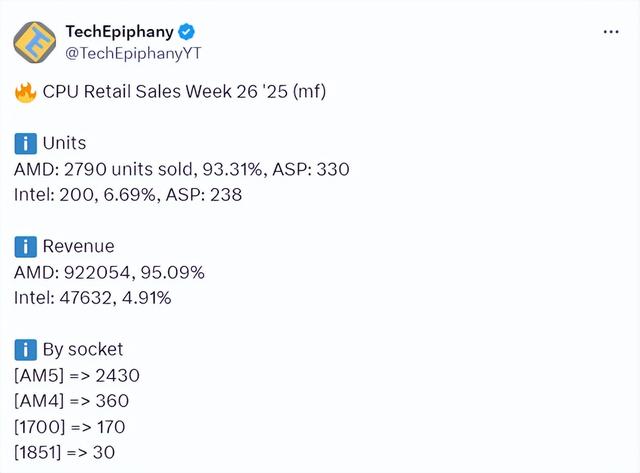Click the [AM4] => 360 line

[x=71, y=401]
